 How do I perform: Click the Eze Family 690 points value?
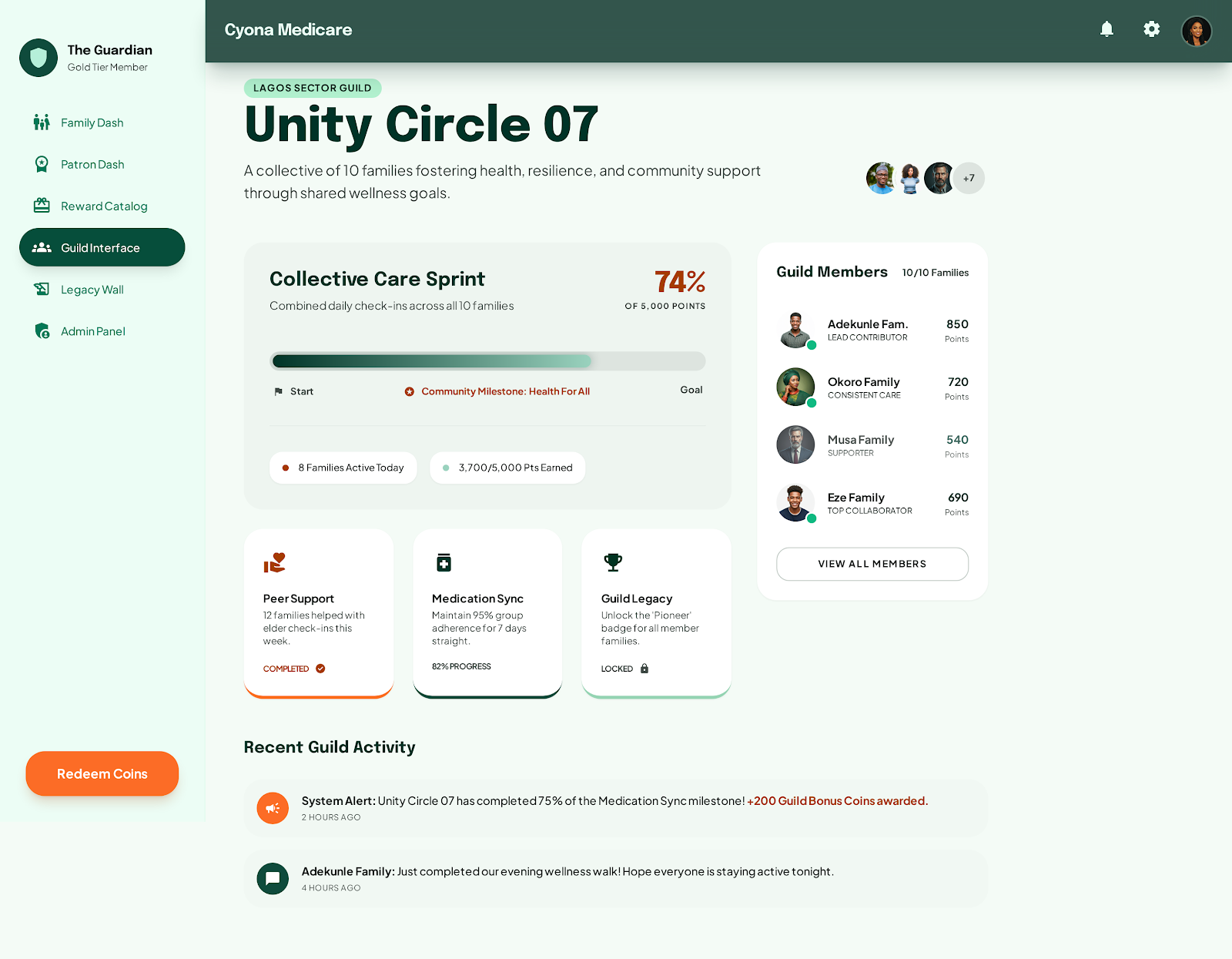[x=958, y=498]
